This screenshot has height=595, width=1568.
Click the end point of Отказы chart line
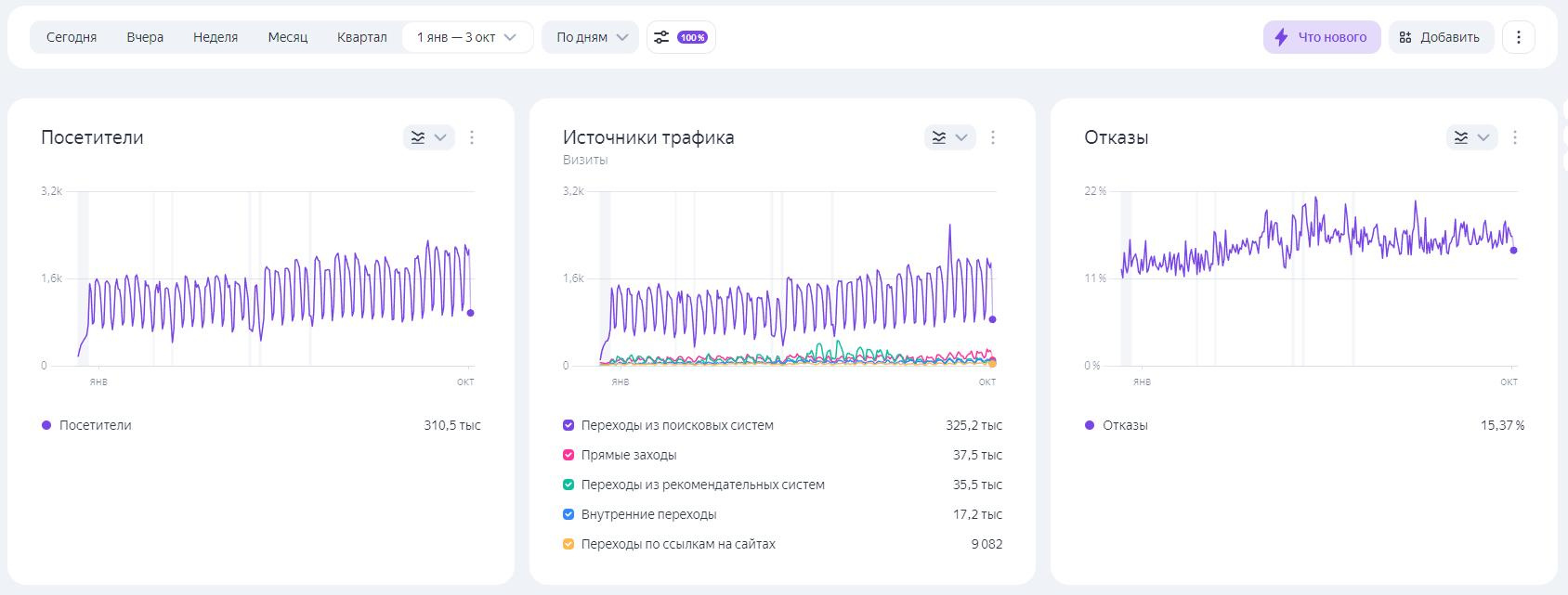[x=1514, y=250]
